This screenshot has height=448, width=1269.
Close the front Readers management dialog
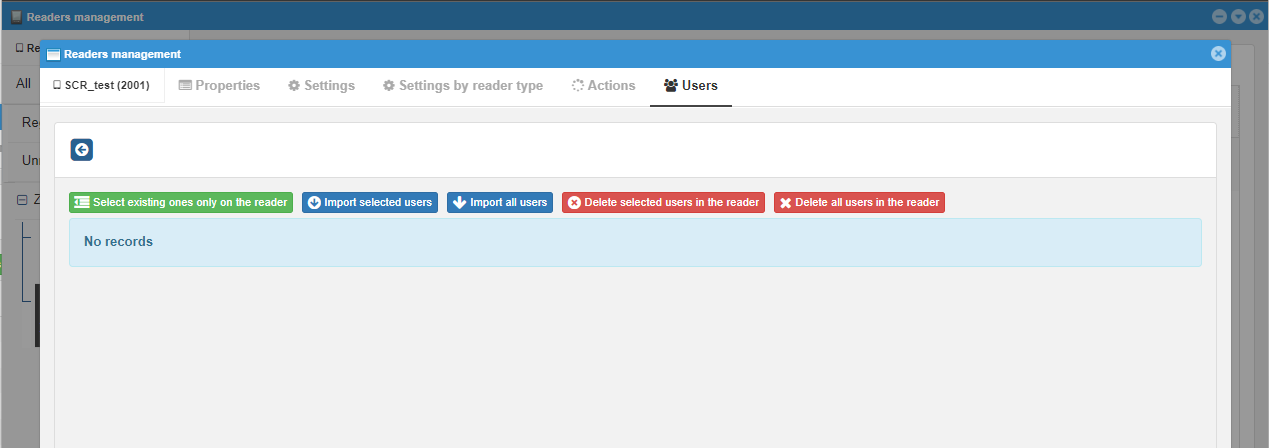pos(1218,54)
